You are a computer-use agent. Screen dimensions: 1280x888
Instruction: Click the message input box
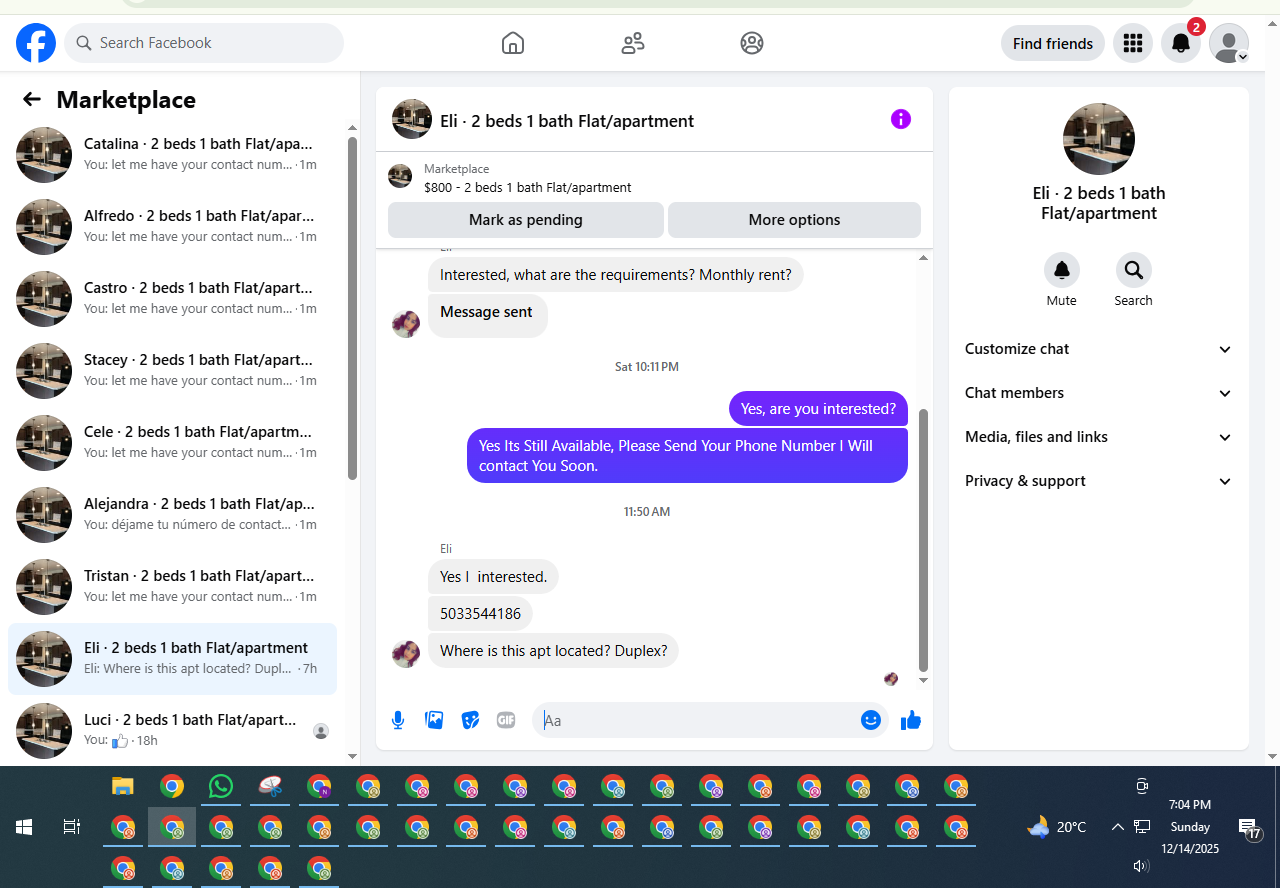pos(700,720)
